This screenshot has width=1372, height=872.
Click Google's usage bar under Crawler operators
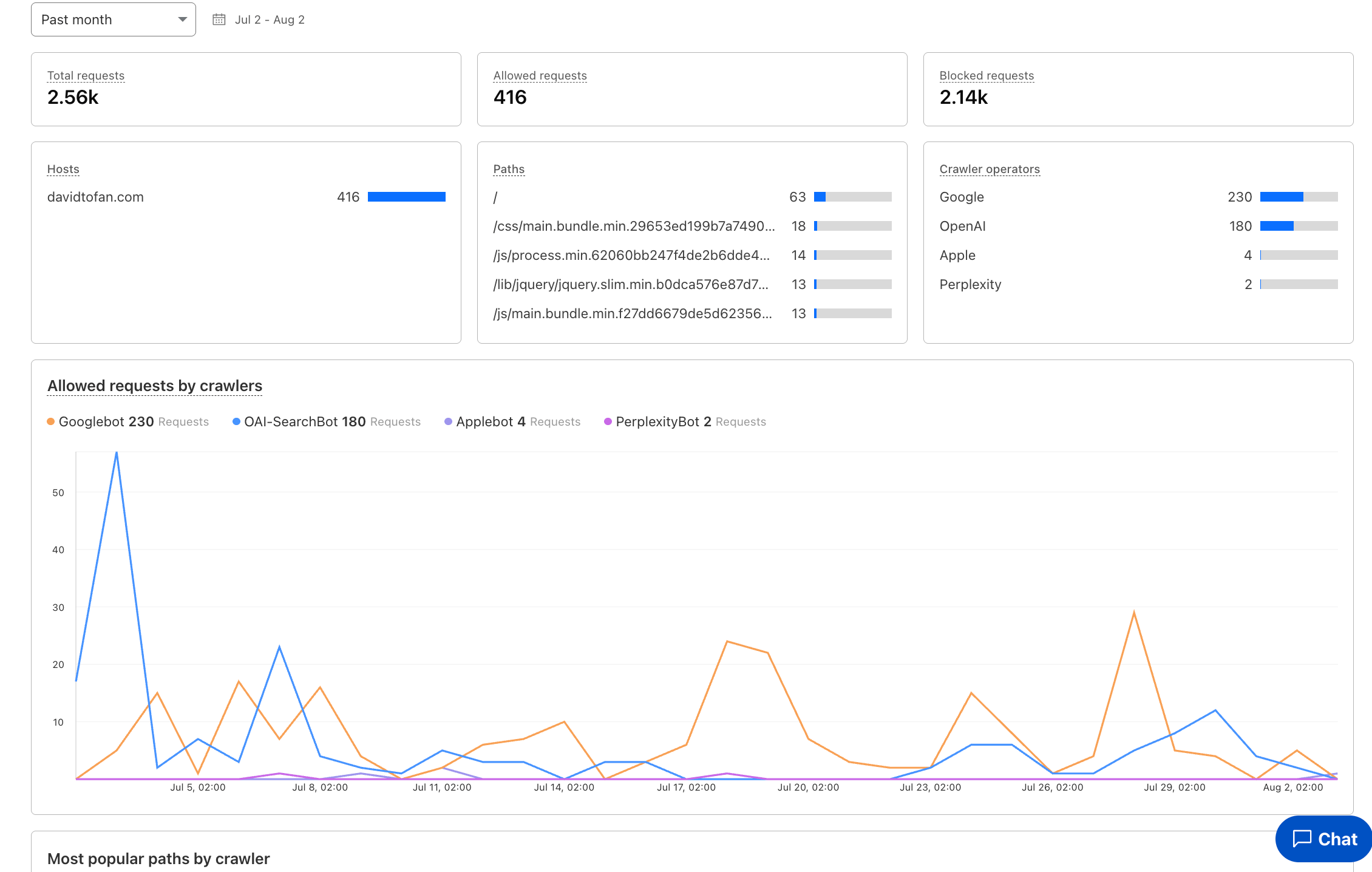coord(1299,196)
